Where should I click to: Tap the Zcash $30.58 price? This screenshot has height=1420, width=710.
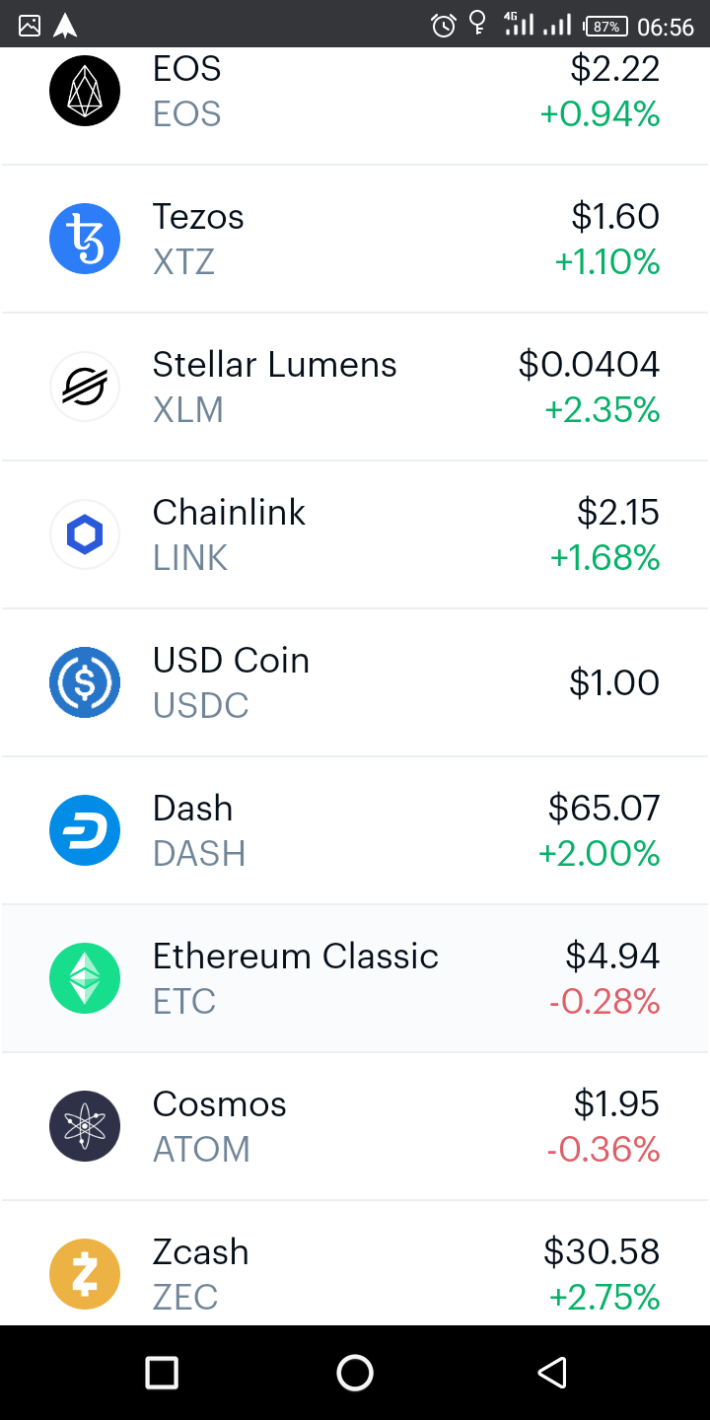point(601,1251)
